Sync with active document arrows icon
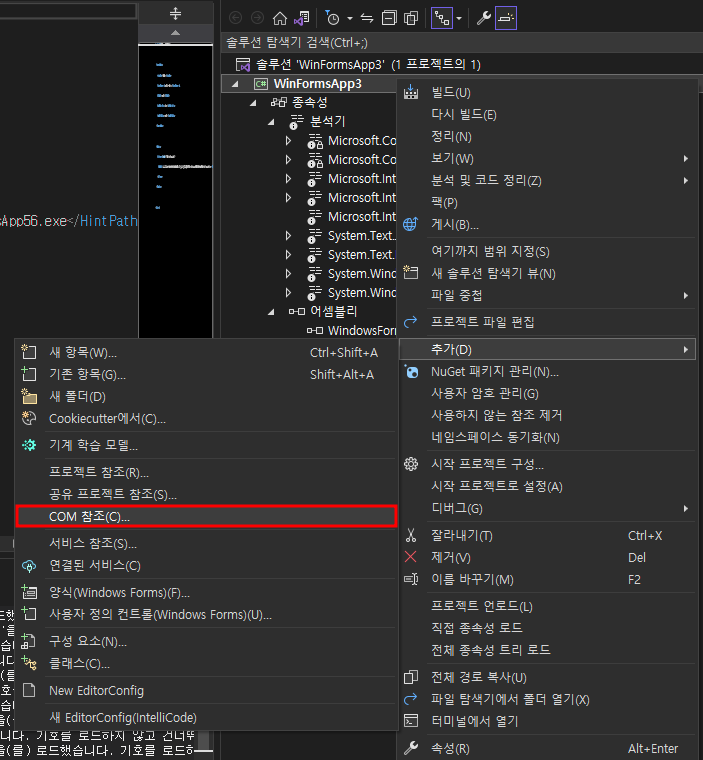 [x=367, y=18]
